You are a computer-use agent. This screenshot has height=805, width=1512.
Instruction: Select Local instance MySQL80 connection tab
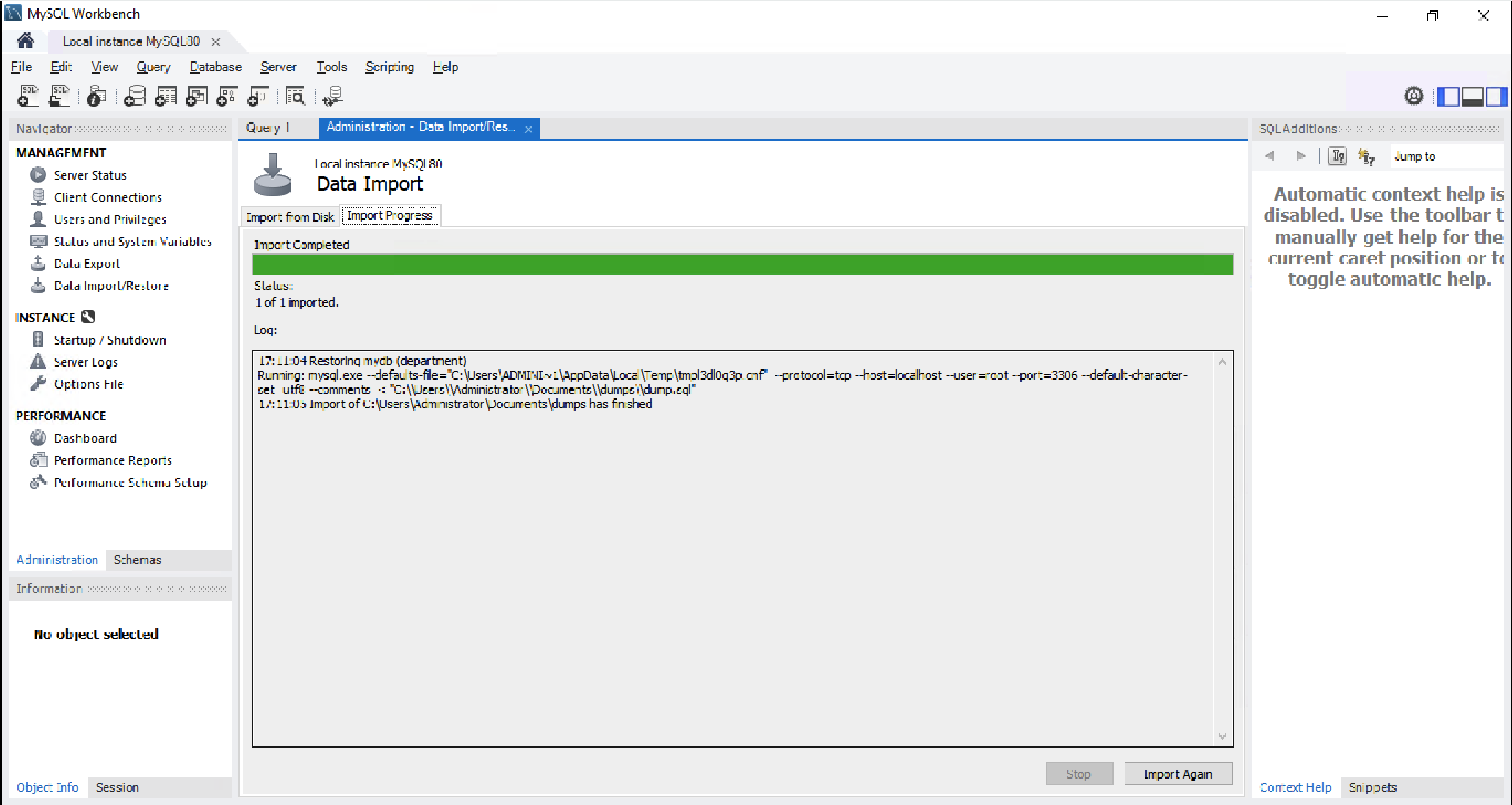(131, 42)
